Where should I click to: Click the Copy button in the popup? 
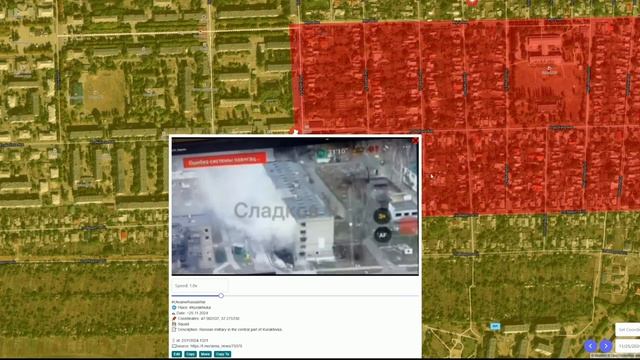[191, 354]
